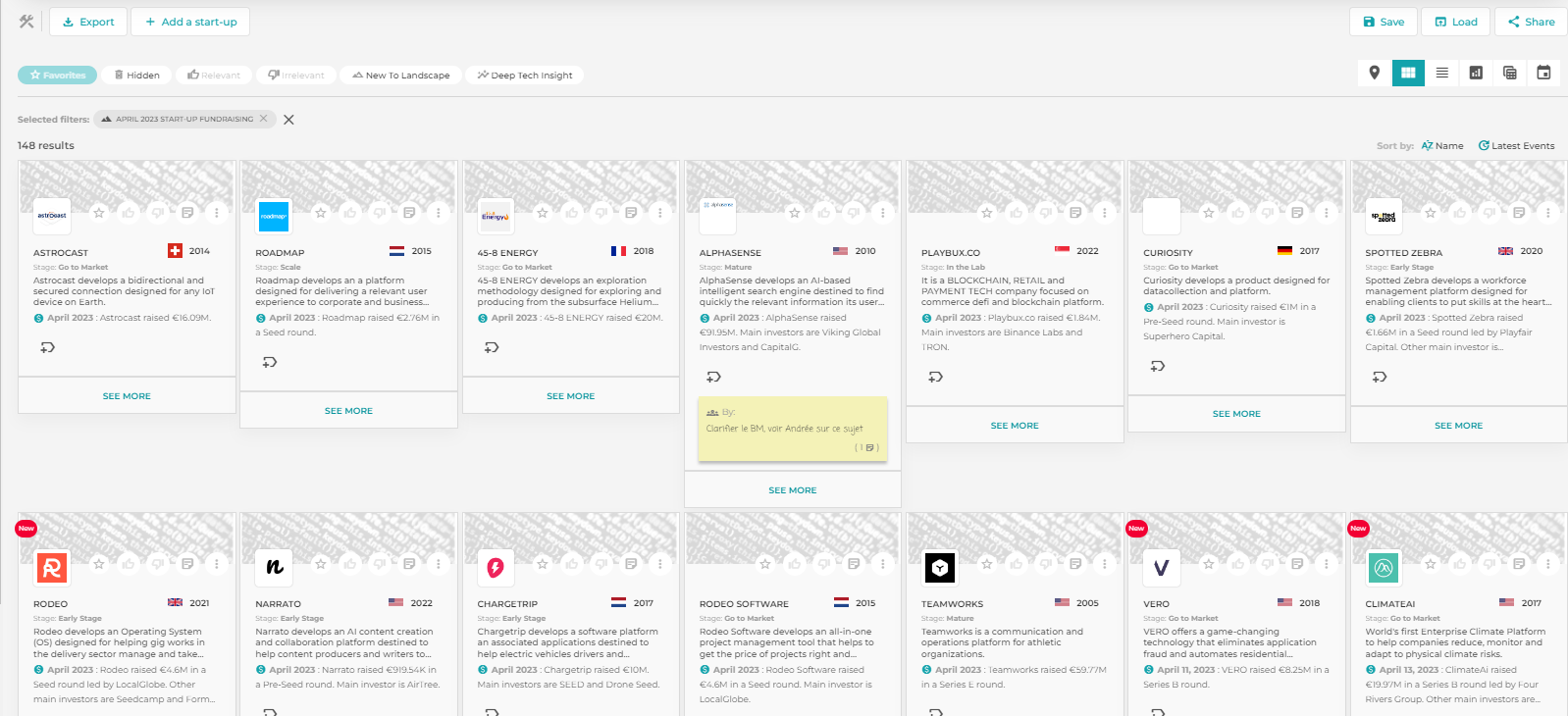Image resolution: width=1568 pixels, height=716 pixels.
Task: Mark Astrocast irrelevant with thumbs down
Action: tap(158, 213)
